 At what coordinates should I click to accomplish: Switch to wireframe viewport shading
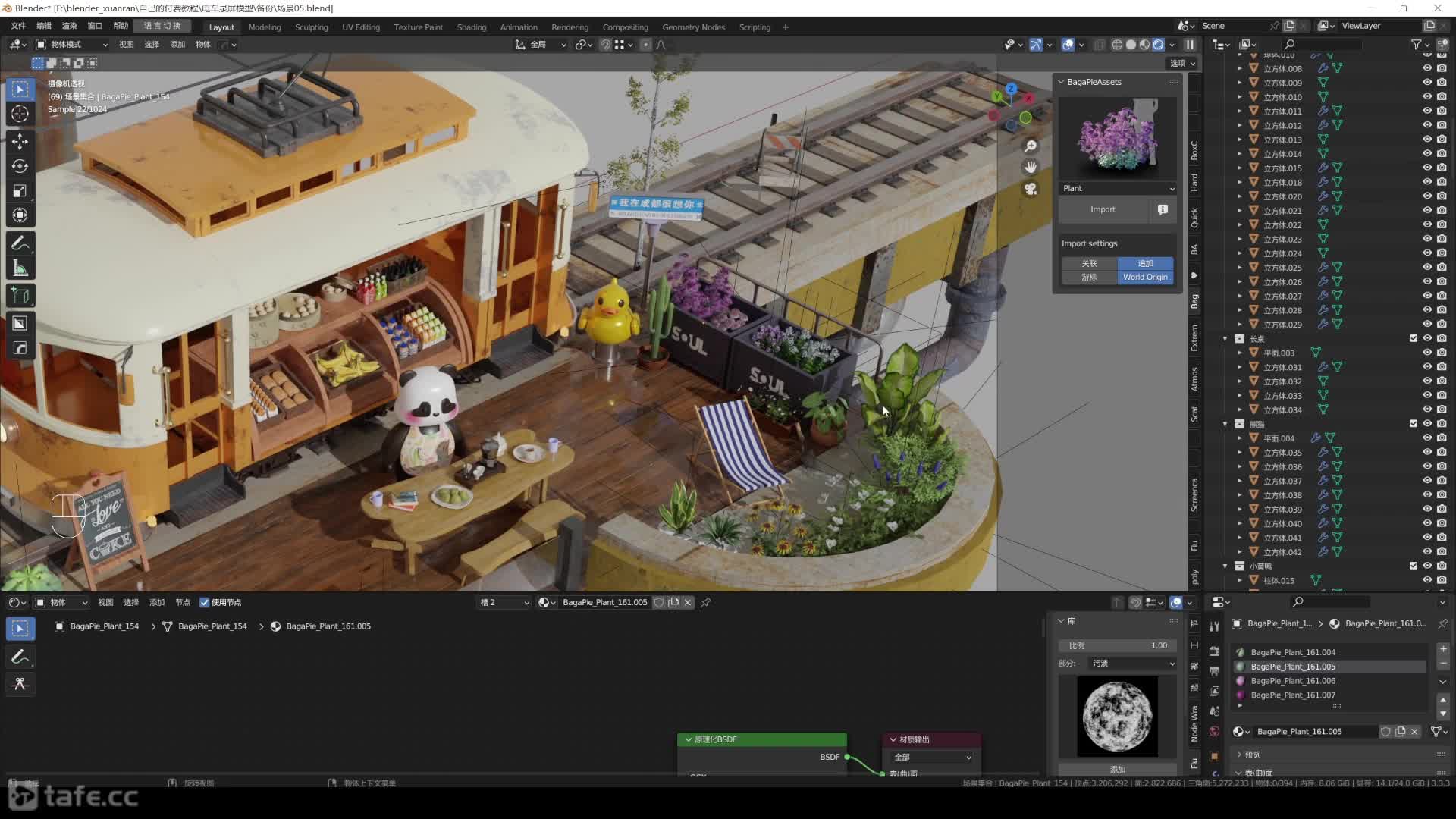click(1117, 45)
